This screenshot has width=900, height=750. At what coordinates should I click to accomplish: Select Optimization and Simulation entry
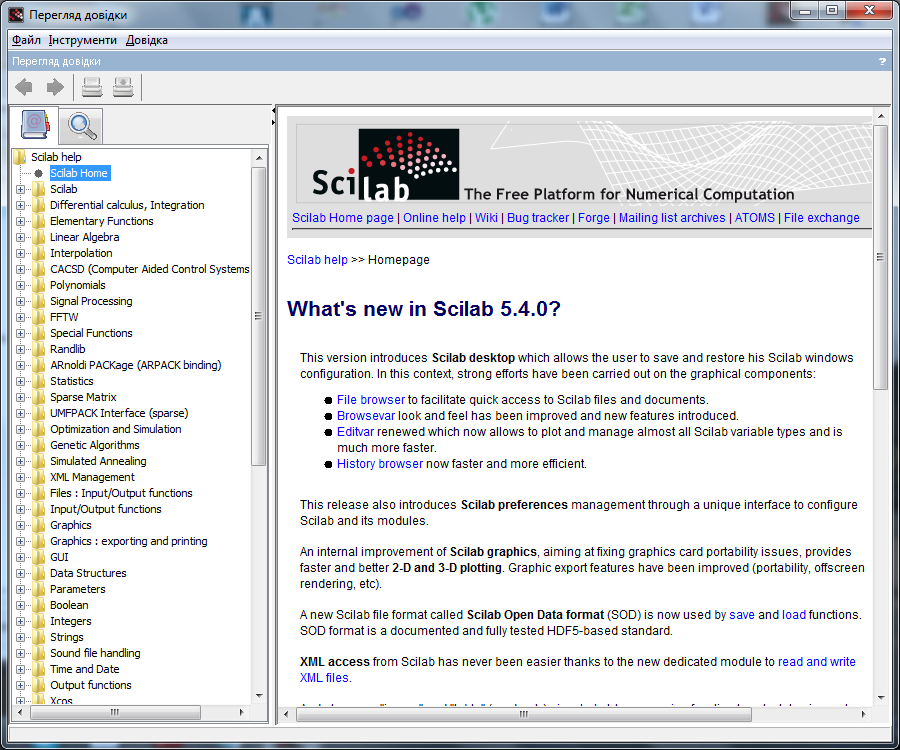[x=115, y=429]
